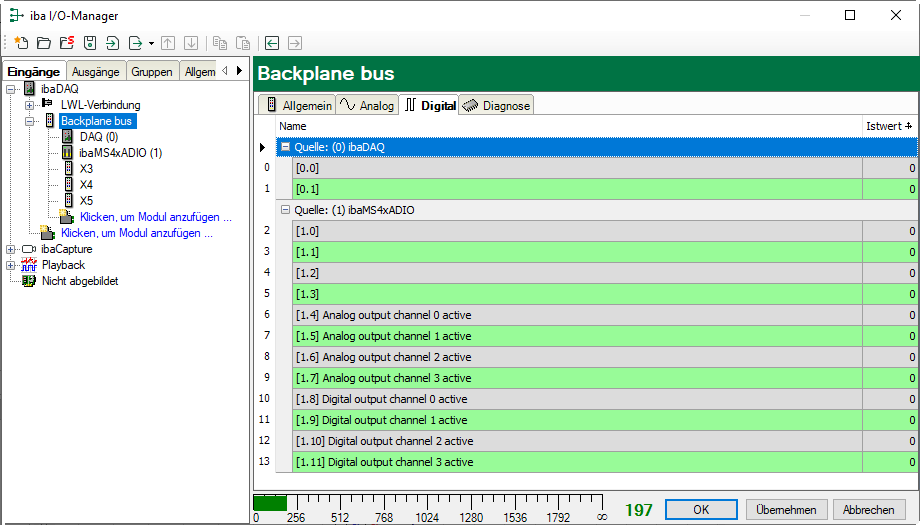Click the save disk toolbar icon

(90, 43)
